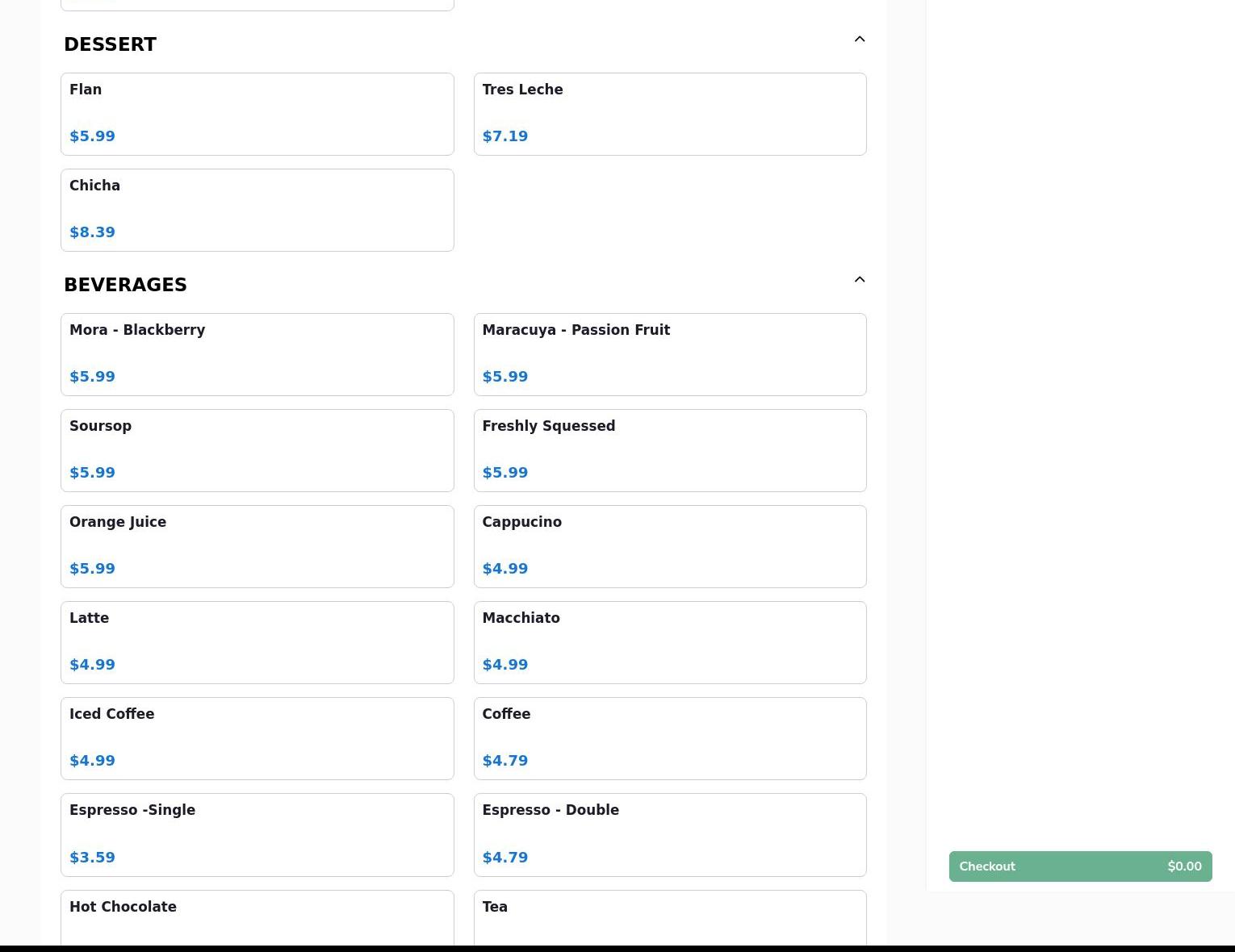Collapse the Dessert section chevron
This screenshot has height=952, width=1235.
pos(859,40)
